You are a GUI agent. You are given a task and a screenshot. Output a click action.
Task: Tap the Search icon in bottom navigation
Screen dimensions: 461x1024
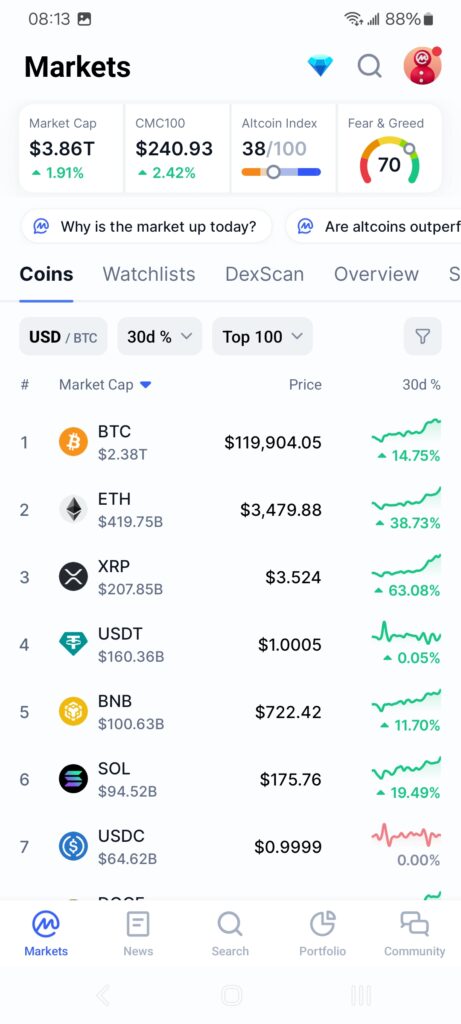230,934
